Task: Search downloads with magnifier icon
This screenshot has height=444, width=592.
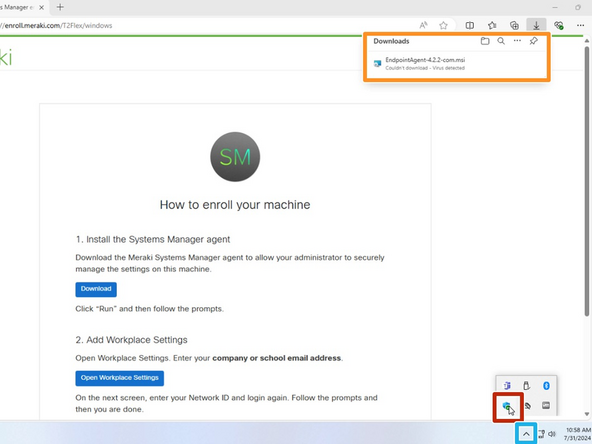Action: (501, 41)
